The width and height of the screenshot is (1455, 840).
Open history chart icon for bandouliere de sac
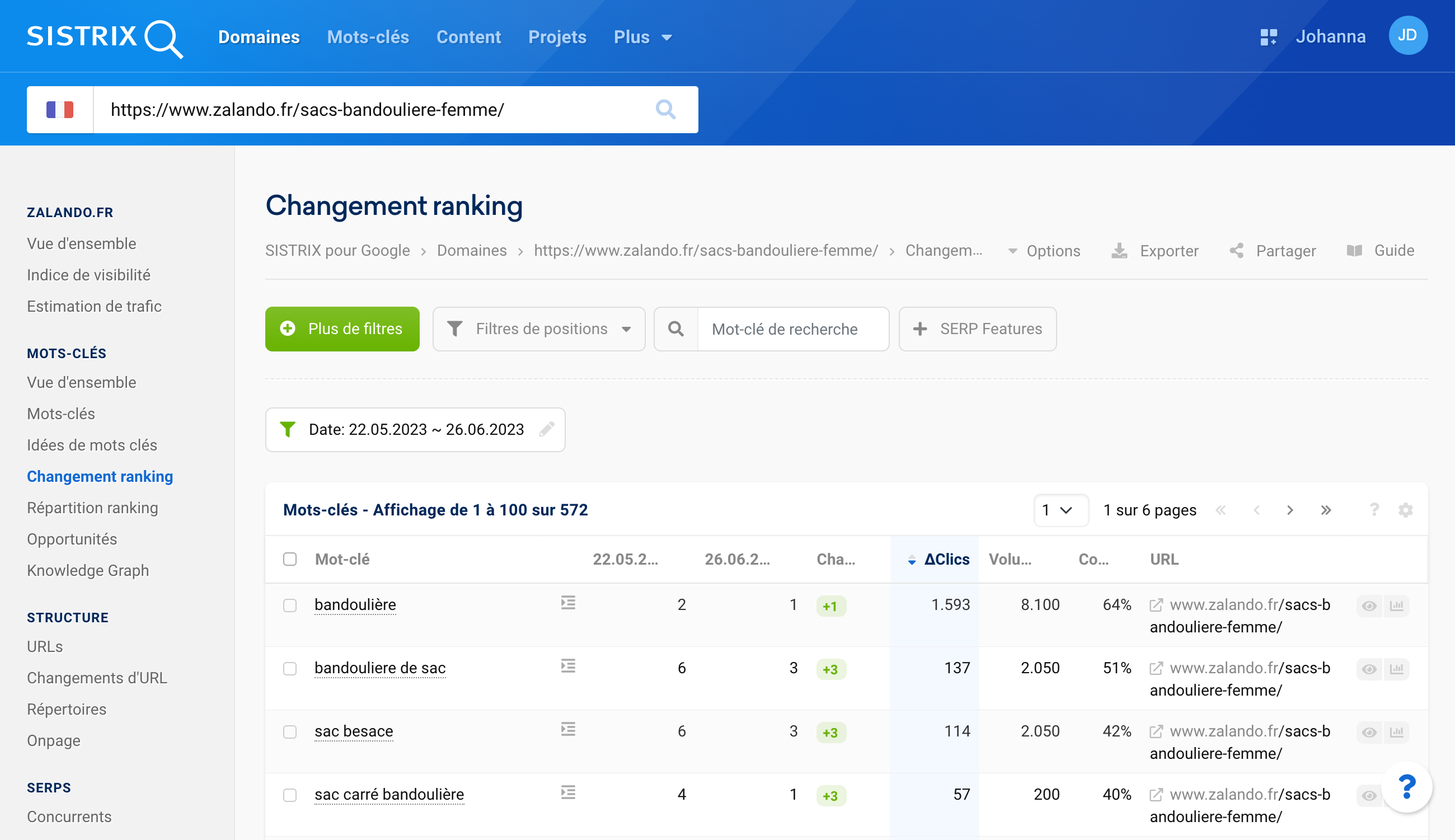[1396, 669]
